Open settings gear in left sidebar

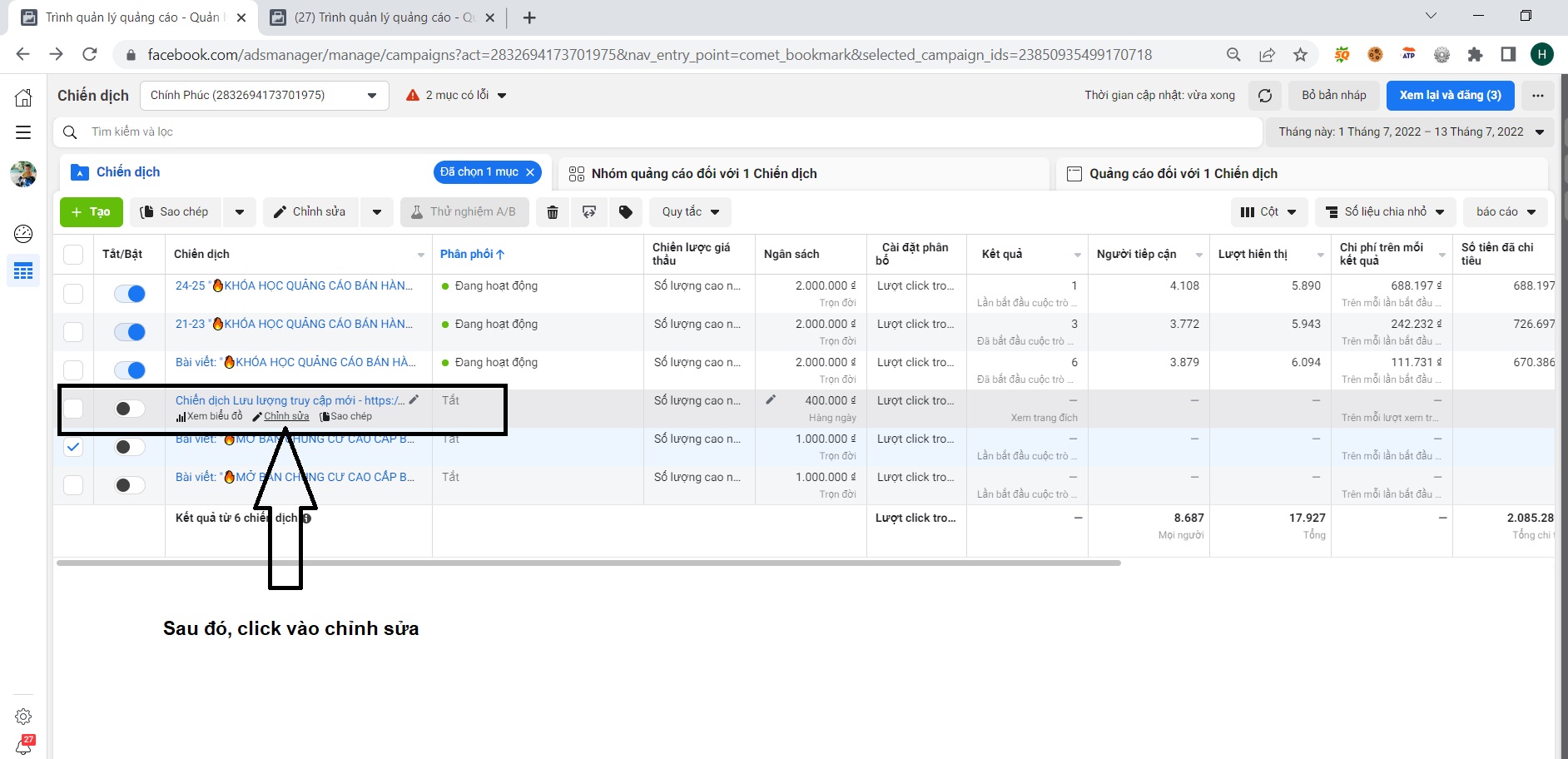[23, 717]
